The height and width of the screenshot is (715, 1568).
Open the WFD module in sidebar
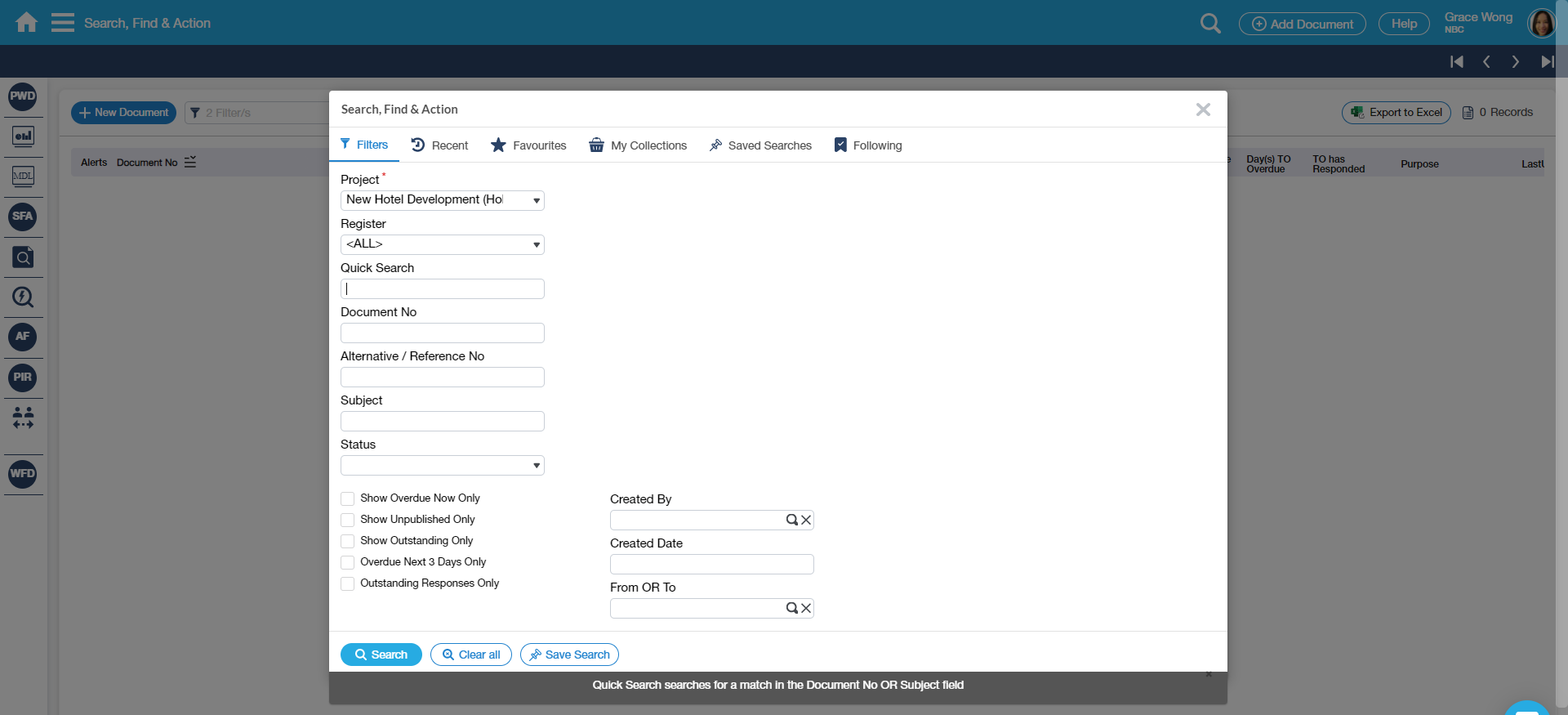pyautogui.click(x=23, y=474)
